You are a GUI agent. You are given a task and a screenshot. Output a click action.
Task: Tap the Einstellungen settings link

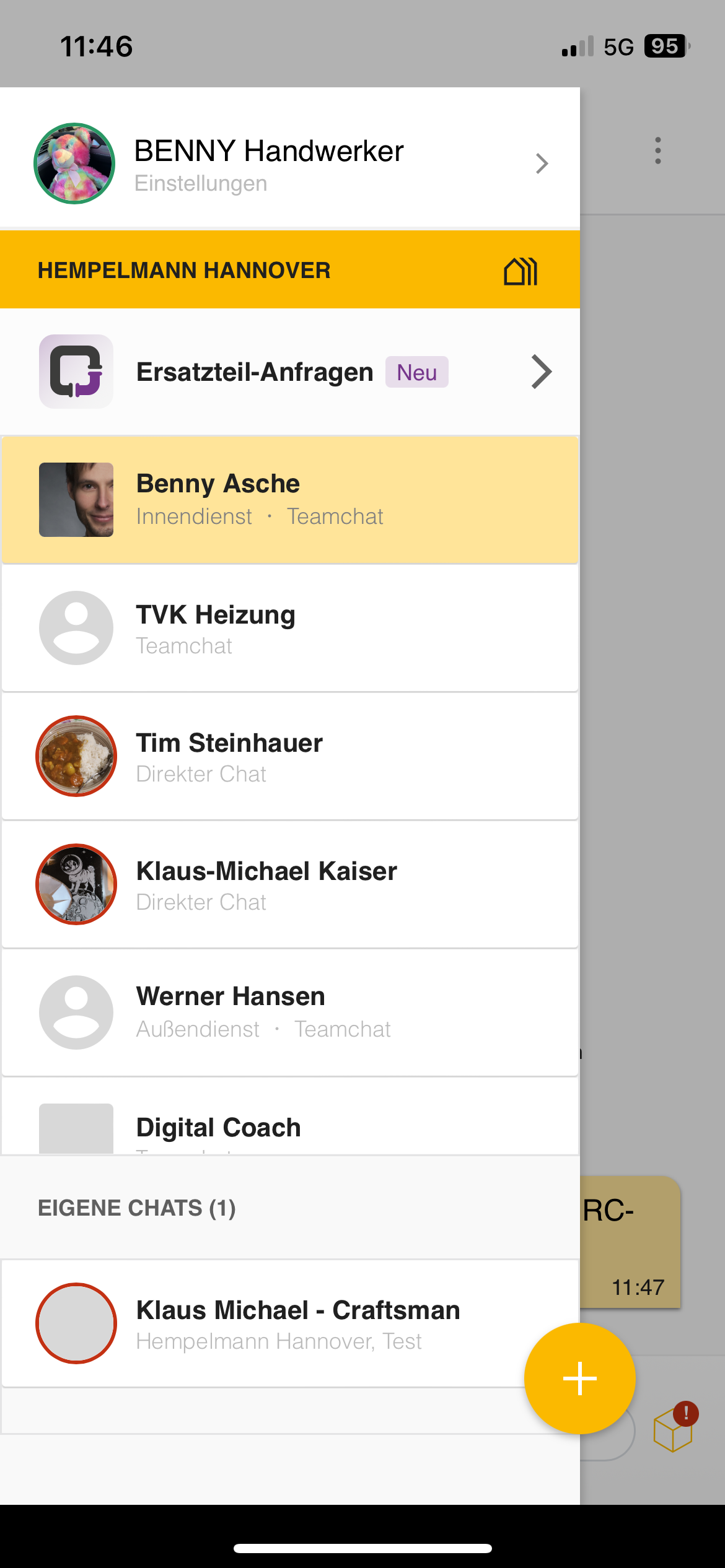pyautogui.click(x=201, y=184)
